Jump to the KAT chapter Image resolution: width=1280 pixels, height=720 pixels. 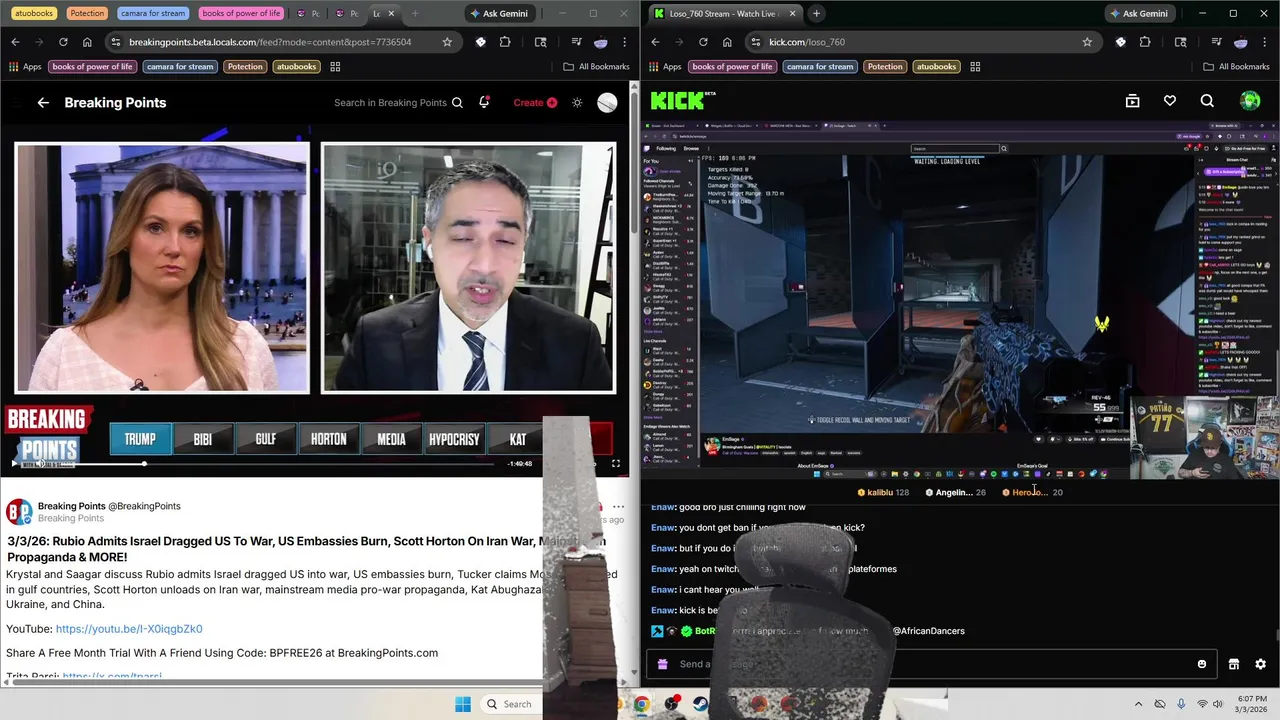pos(518,439)
